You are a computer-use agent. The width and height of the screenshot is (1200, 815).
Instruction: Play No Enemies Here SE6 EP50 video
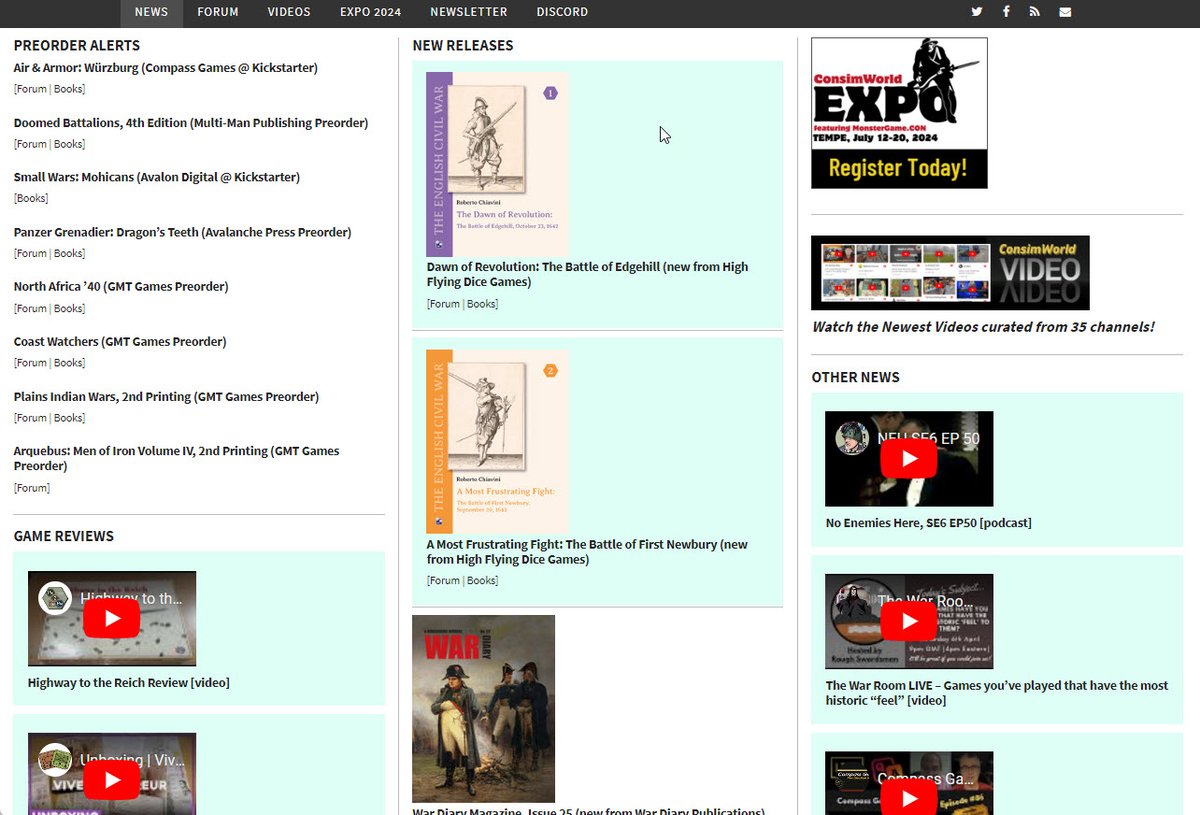pos(908,459)
